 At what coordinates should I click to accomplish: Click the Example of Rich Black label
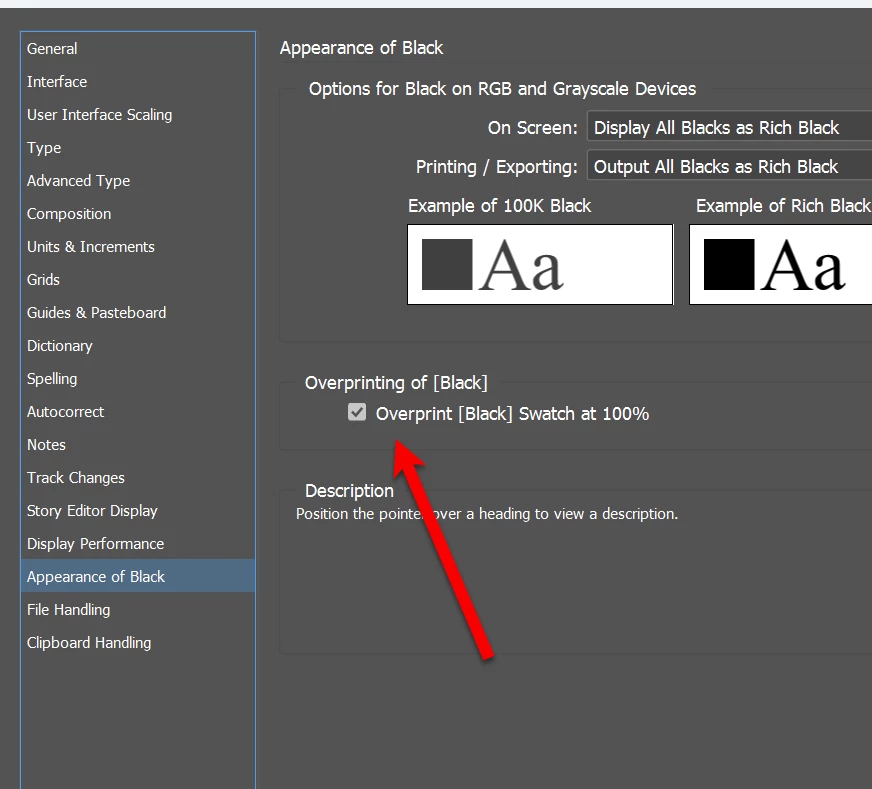click(x=783, y=206)
